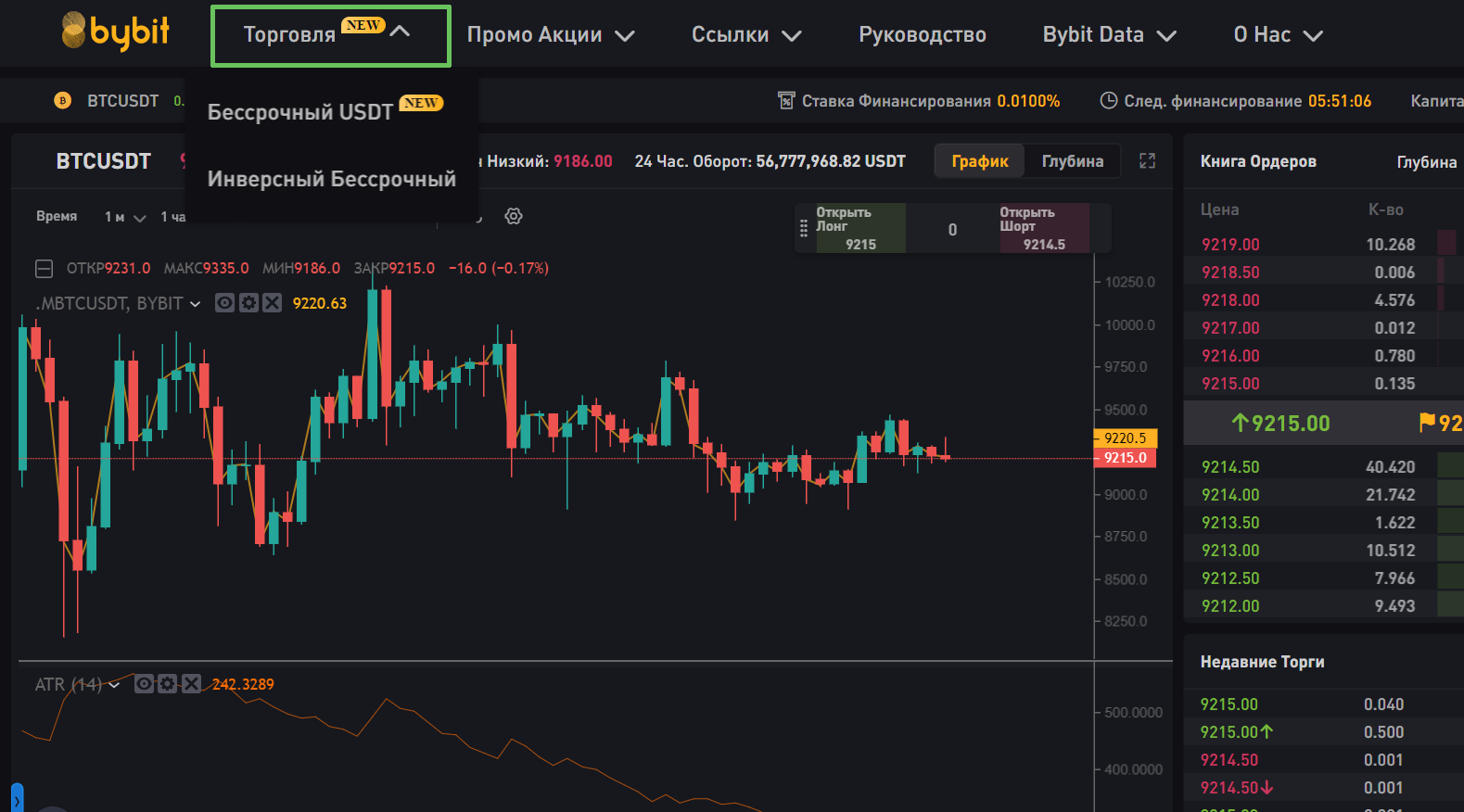Open the Промо Акции dropdown
This screenshot has height=812, width=1464.
[551, 35]
